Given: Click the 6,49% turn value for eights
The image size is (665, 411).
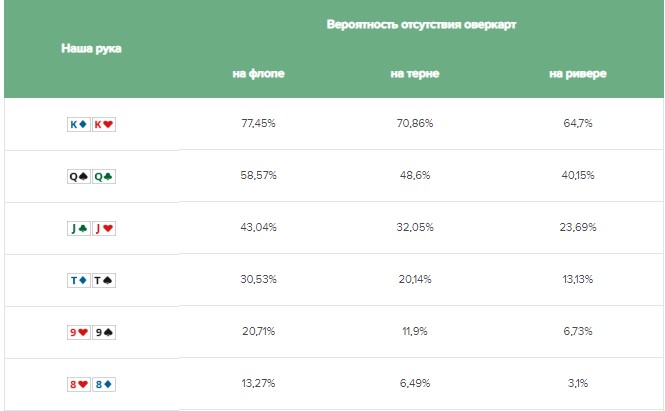Looking at the screenshot, I should [x=415, y=383].
